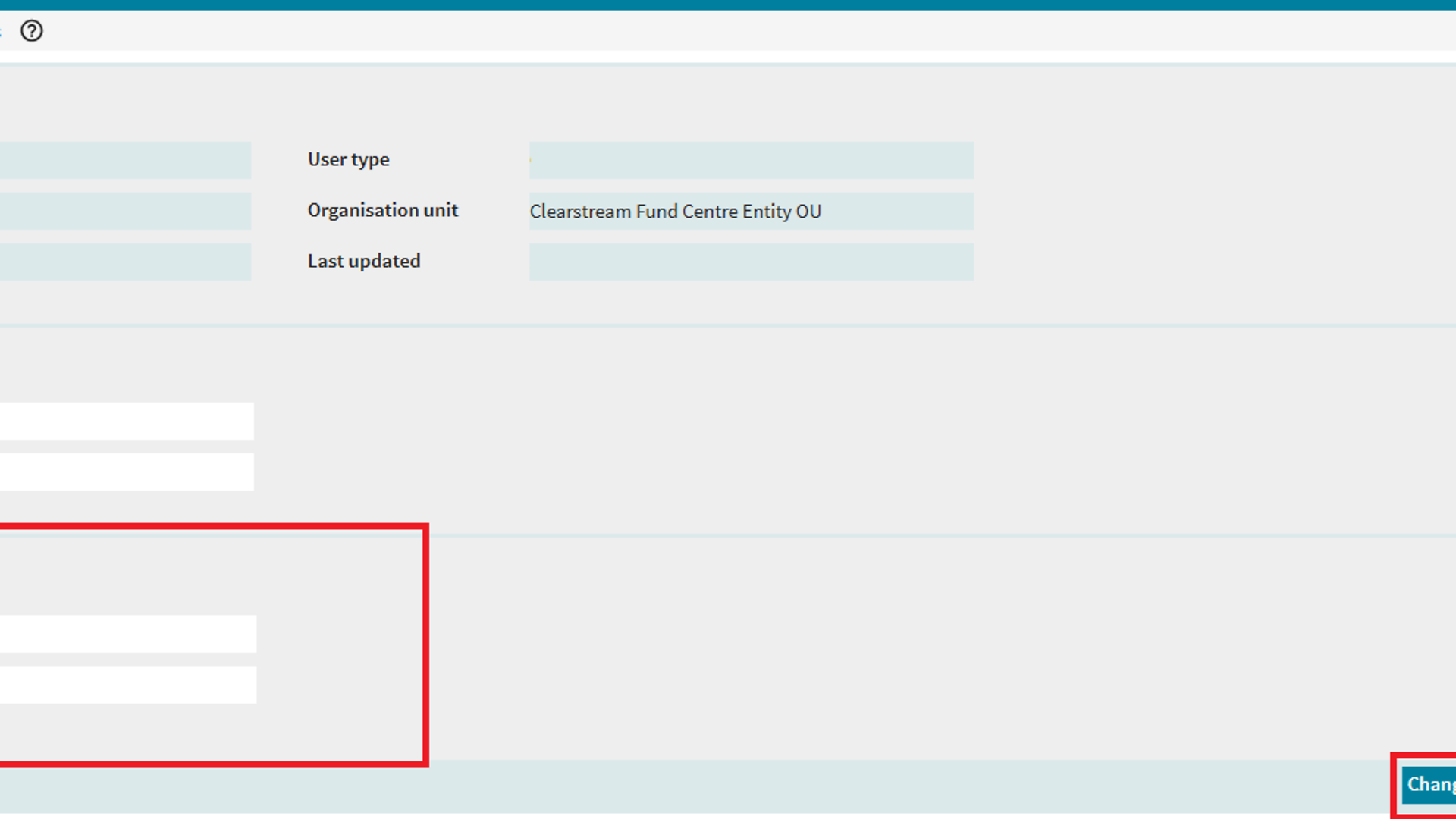The image size is (1456, 819).
Task: Focus the lower white input in the middle section
Action: (127, 472)
